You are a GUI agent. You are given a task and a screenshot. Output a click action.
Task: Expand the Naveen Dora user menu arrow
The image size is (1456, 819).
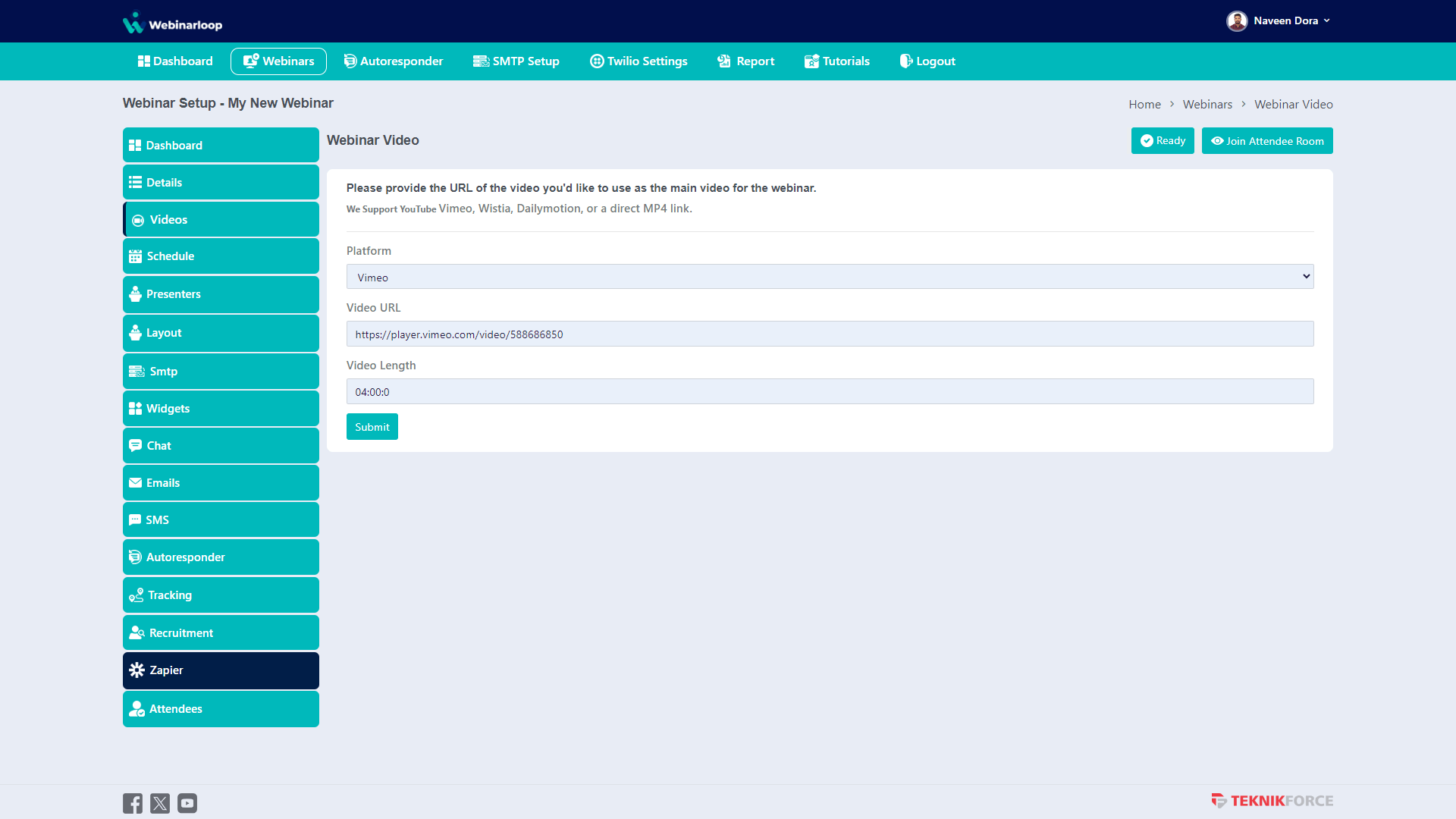[1327, 21]
